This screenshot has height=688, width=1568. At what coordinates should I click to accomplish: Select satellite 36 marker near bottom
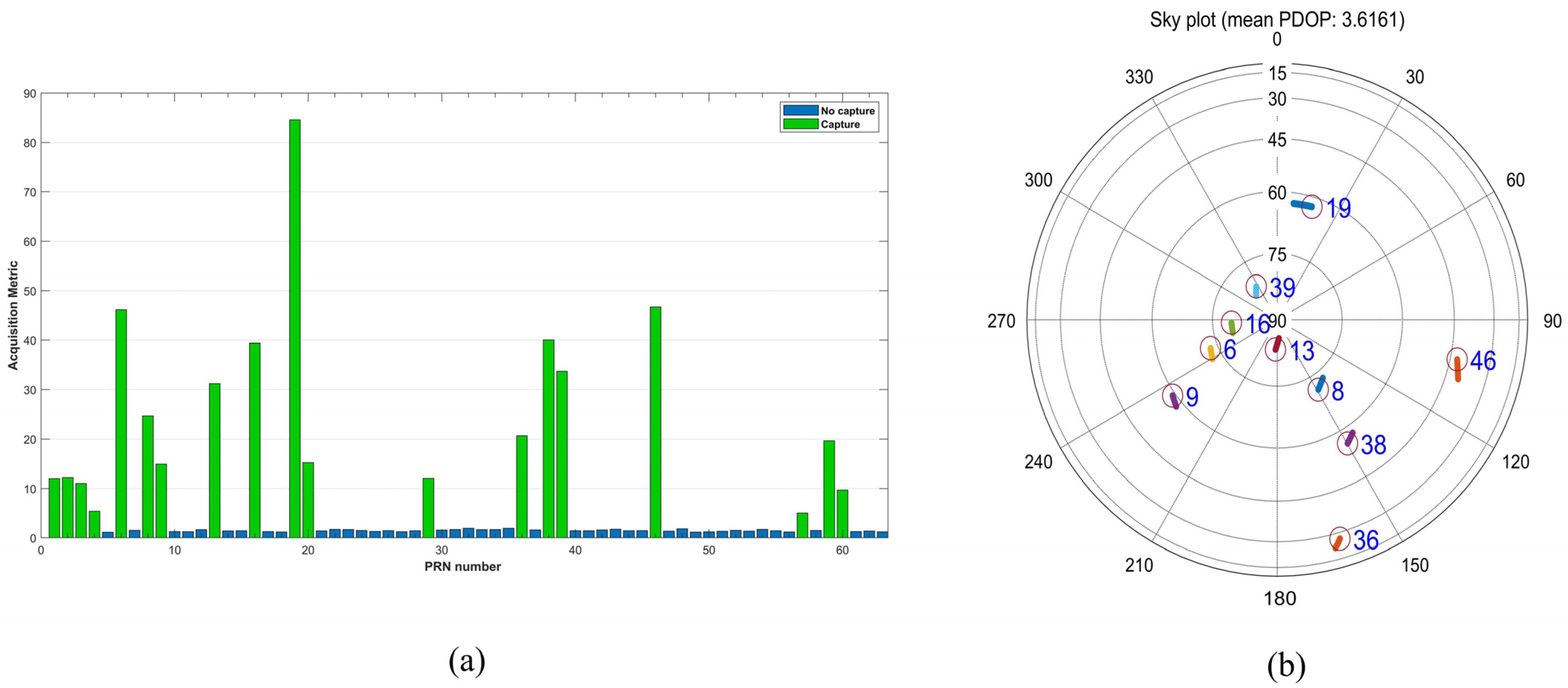1340,538
